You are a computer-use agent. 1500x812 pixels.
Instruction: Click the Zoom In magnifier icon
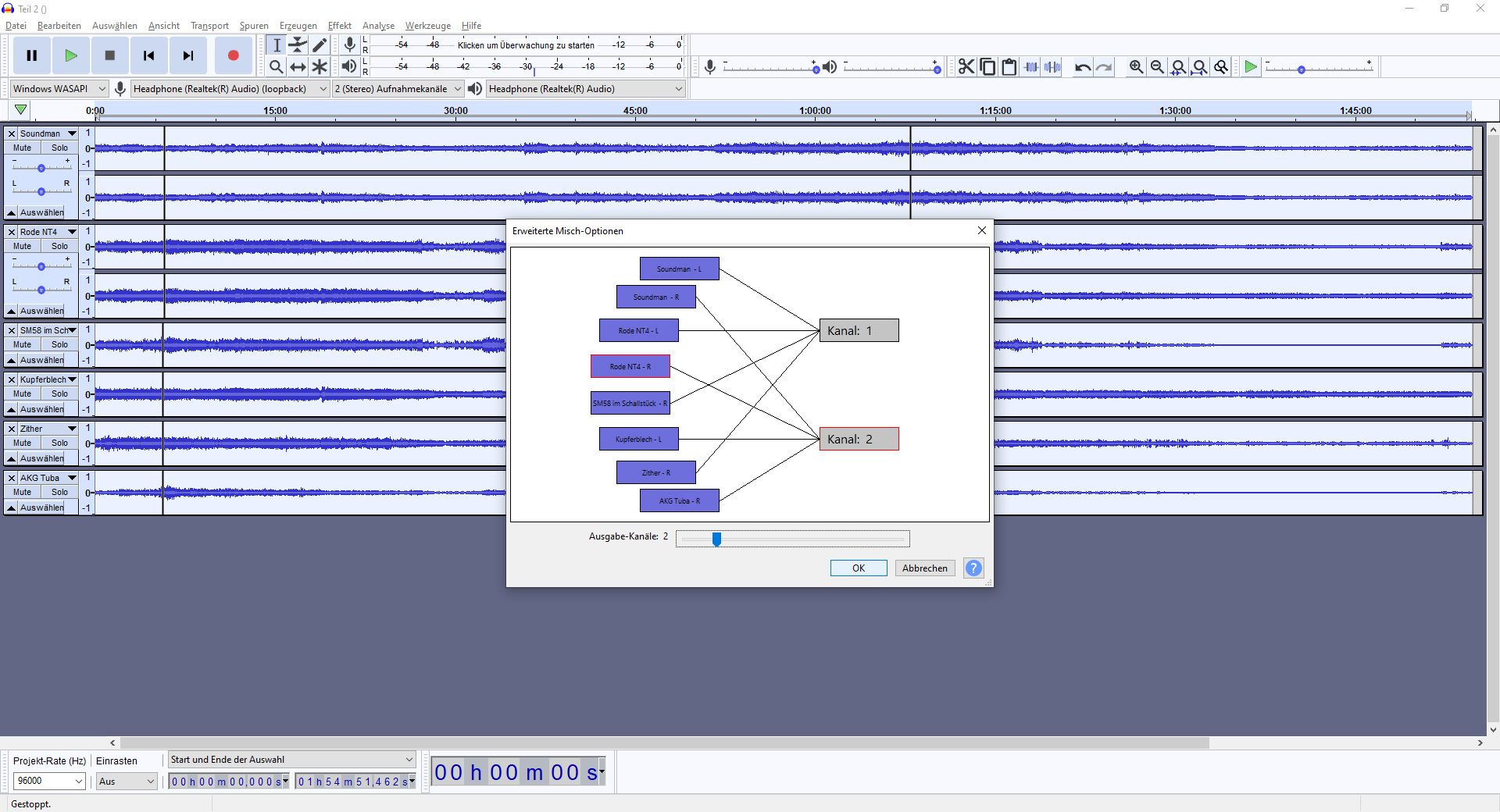pos(1136,67)
